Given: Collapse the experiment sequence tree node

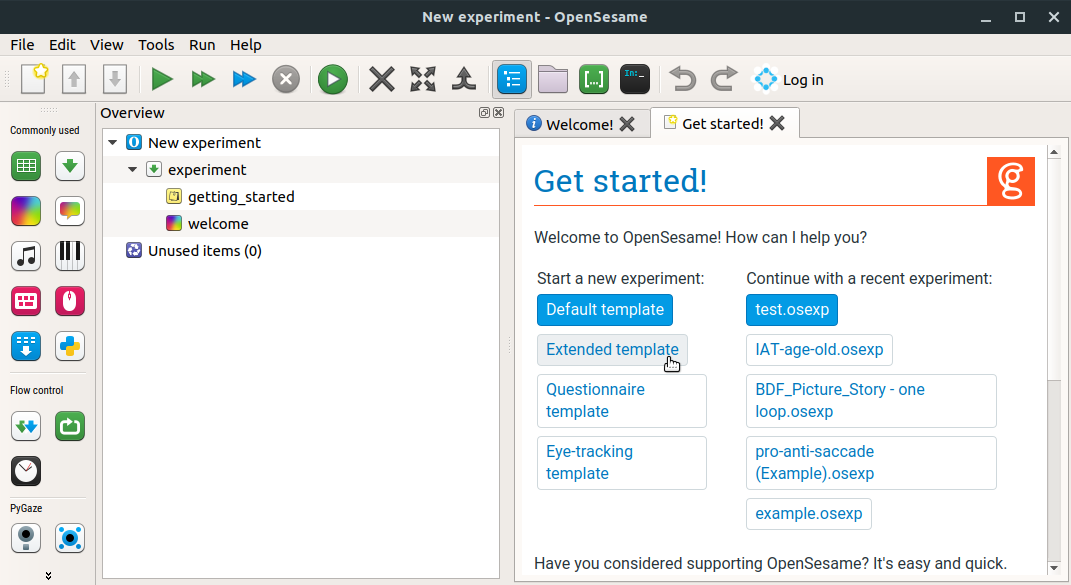Looking at the screenshot, I should (133, 169).
